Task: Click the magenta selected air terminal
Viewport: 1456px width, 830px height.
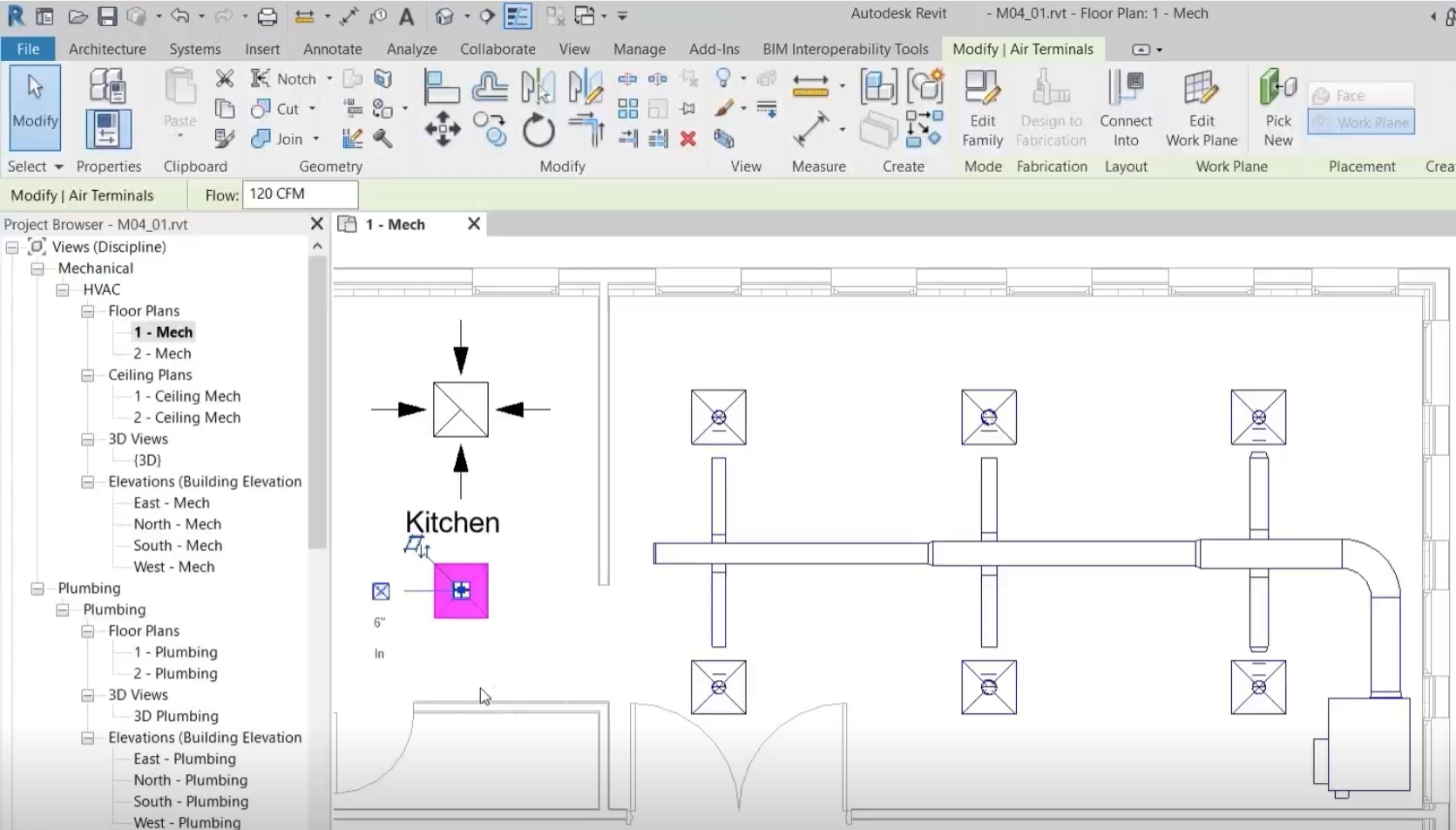Action: click(x=461, y=591)
